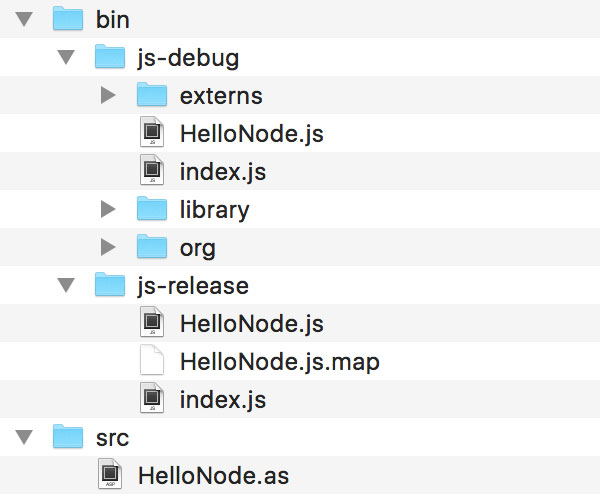Screen dimensions: 600x494
Task: Collapse the src folder using its triangle
Action: point(25,438)
